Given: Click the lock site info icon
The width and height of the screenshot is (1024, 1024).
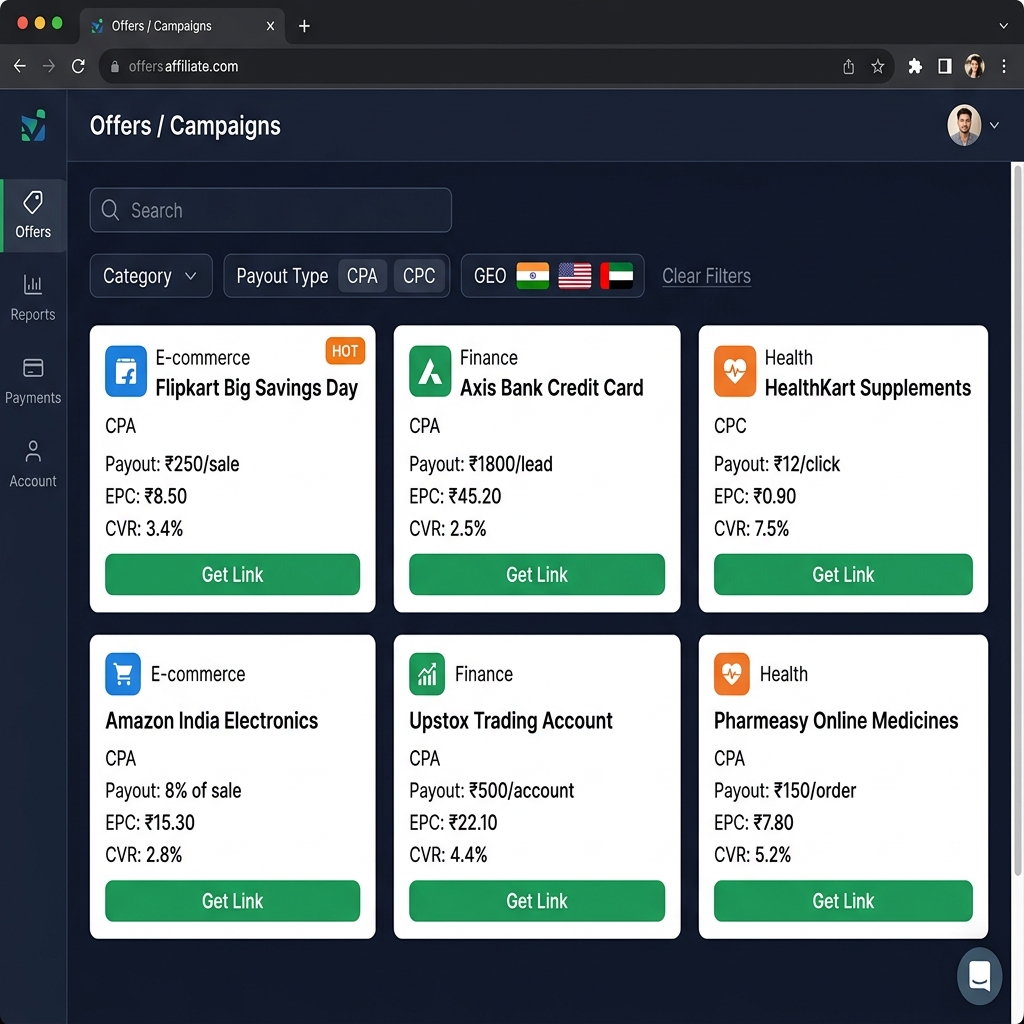Looking at the screenshot, I should click(x=115, y=67).
